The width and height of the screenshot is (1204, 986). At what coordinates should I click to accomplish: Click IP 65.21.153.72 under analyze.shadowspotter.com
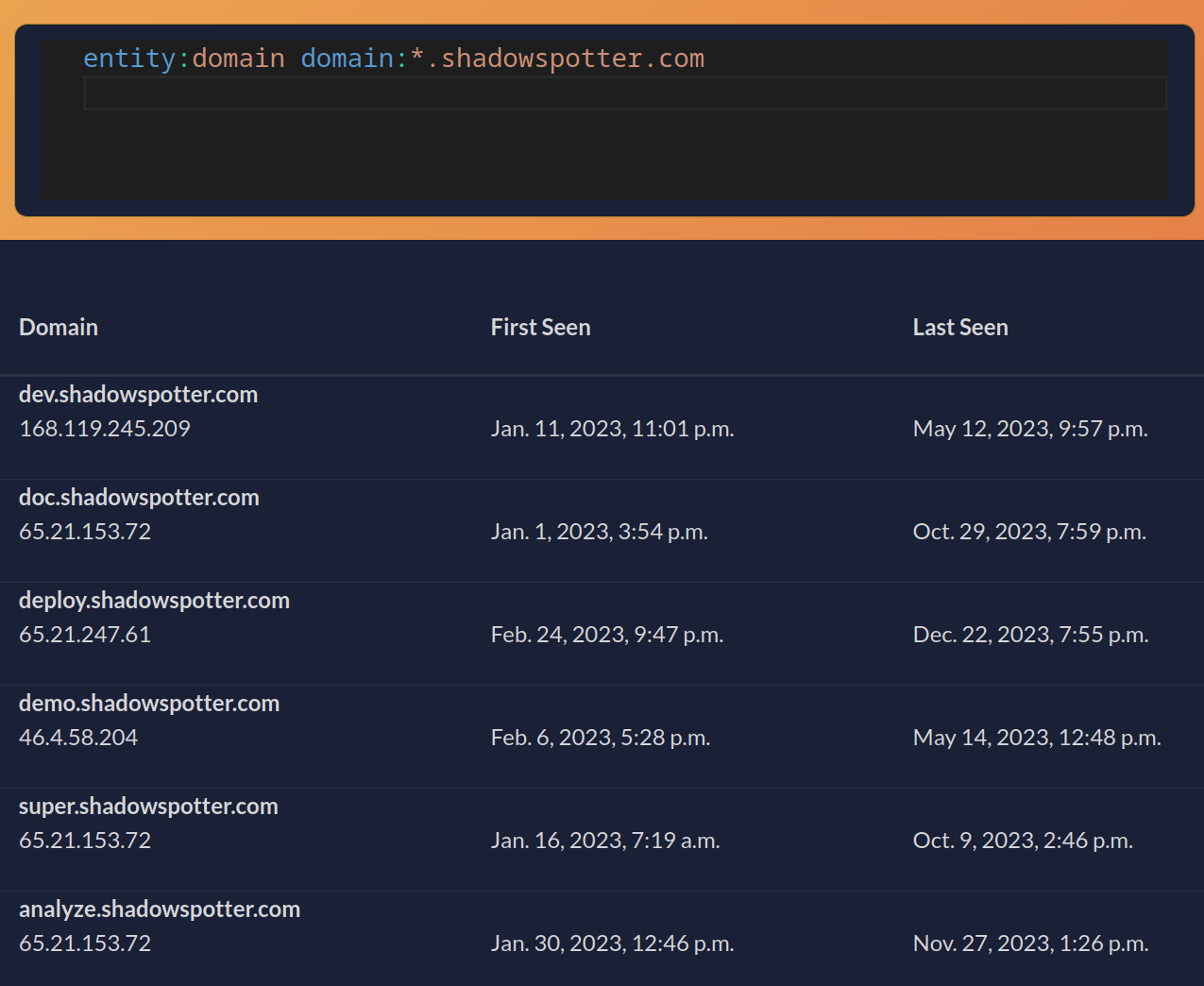(x=85, y=943)
